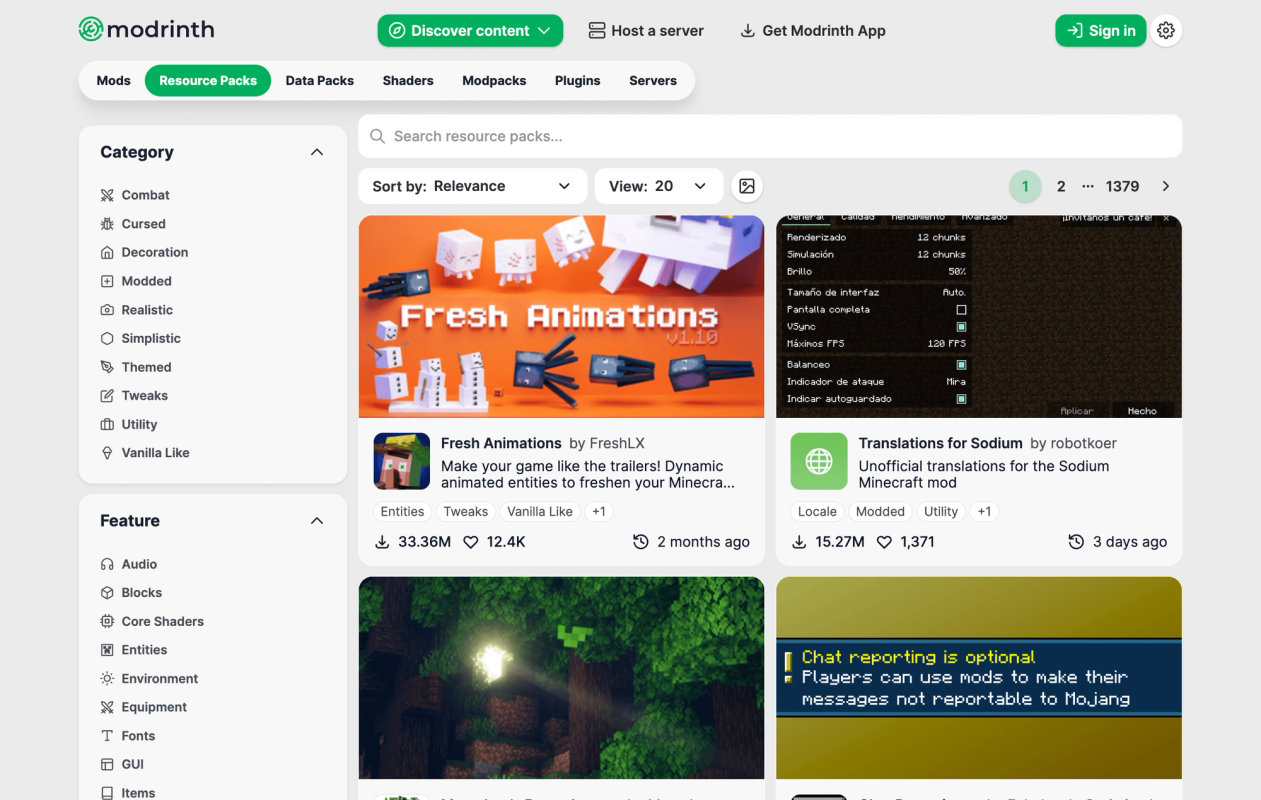1261x800 pixels.
Task: Switch to the Plugins tab
Action: point(578,81)
